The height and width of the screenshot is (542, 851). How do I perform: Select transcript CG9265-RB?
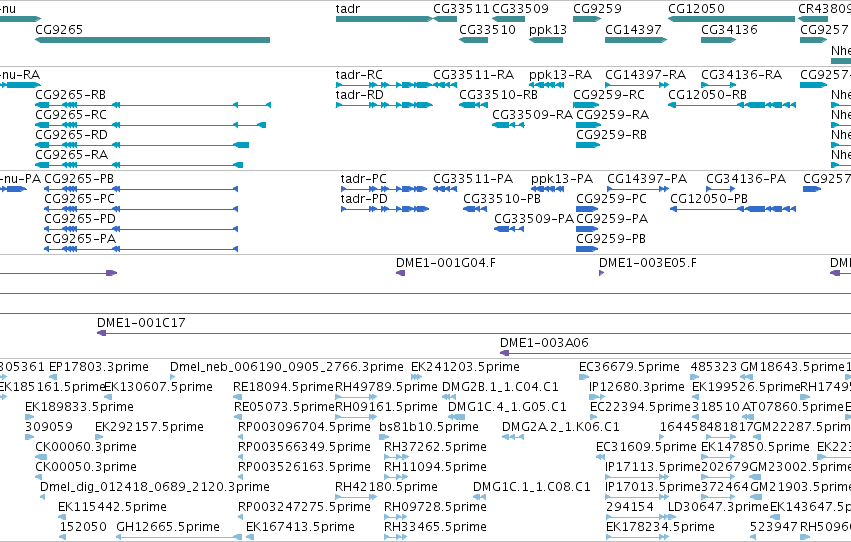(x=153, y=105)
